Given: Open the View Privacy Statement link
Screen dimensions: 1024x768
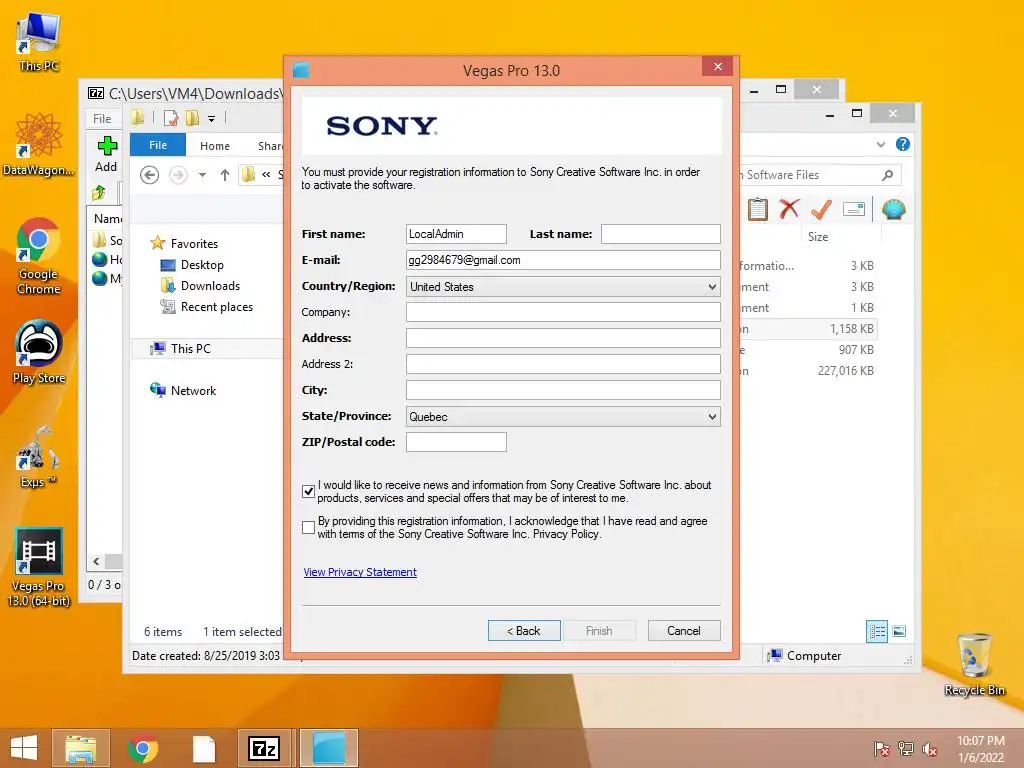Looking at the screenshot, I should click(x=360, y=572).
